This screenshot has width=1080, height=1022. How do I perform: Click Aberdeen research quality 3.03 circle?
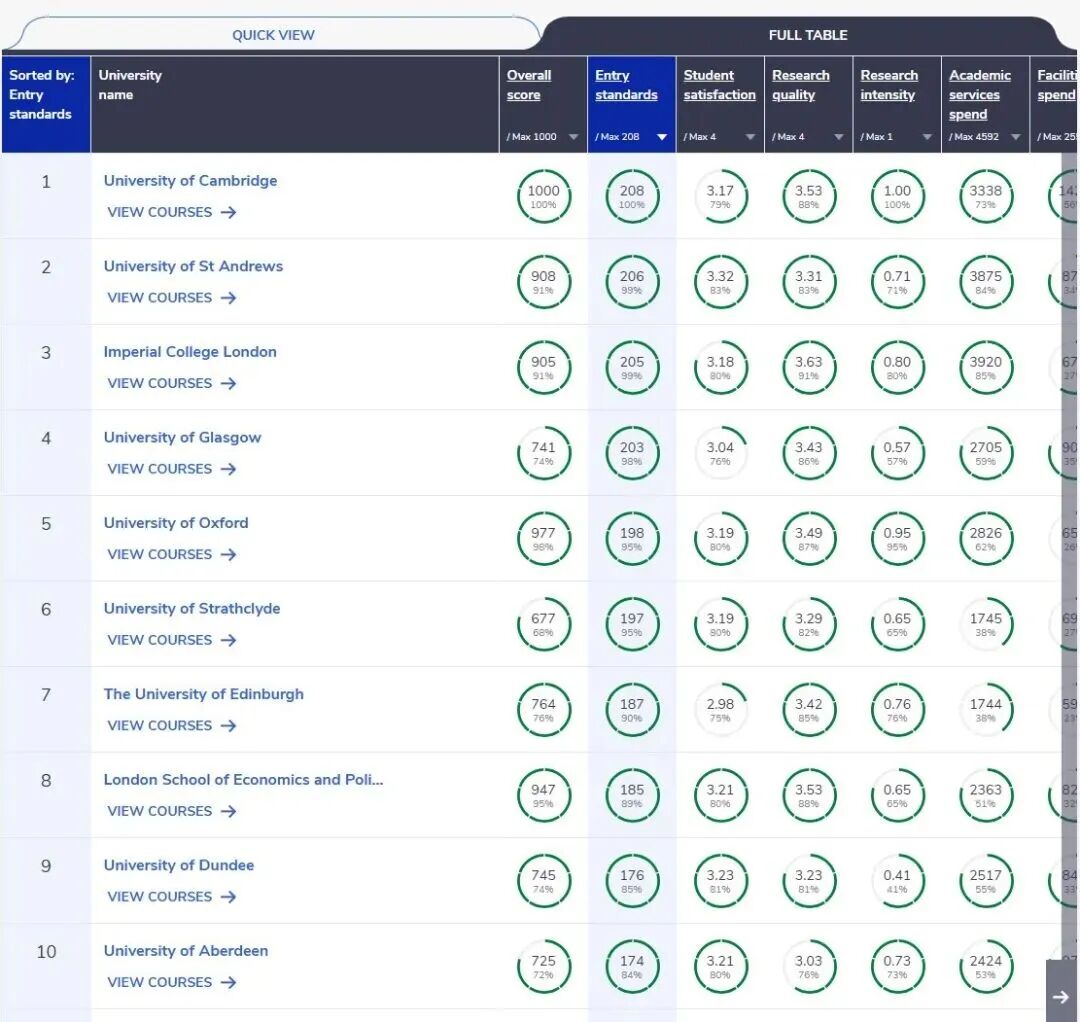coord(809,966)
